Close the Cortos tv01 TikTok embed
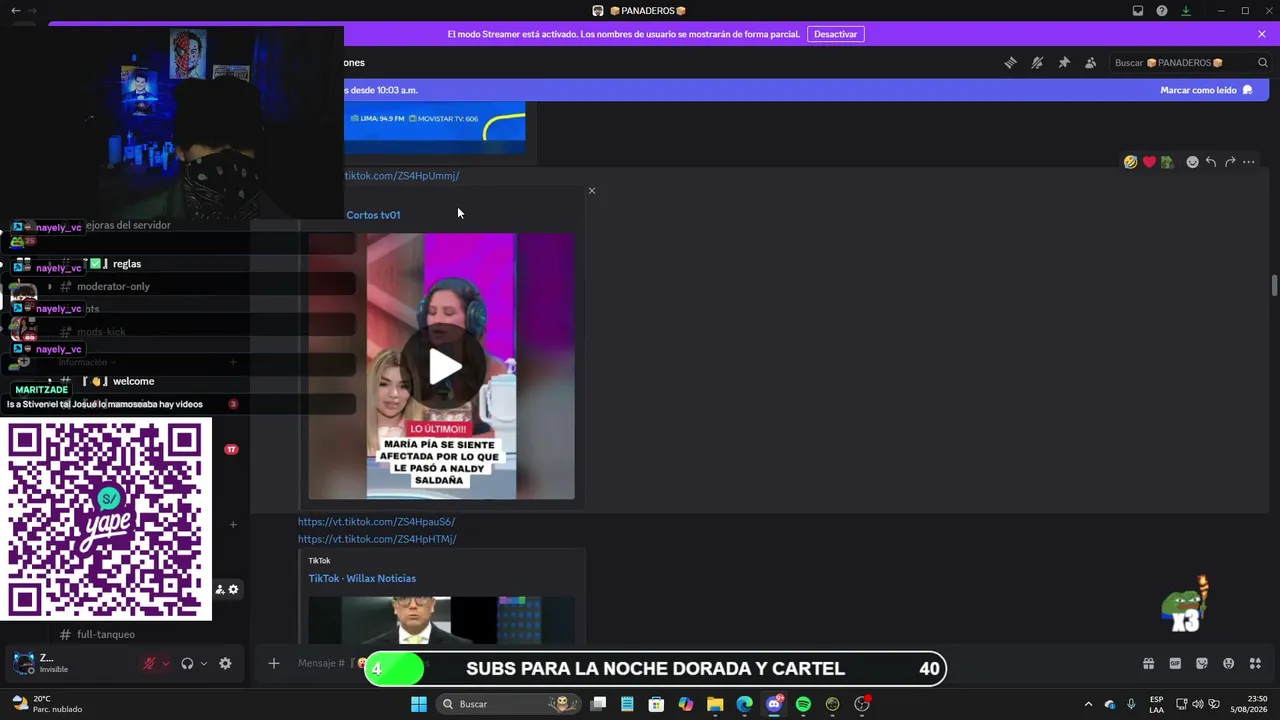The image size is (1280, 720). point(591,190)
